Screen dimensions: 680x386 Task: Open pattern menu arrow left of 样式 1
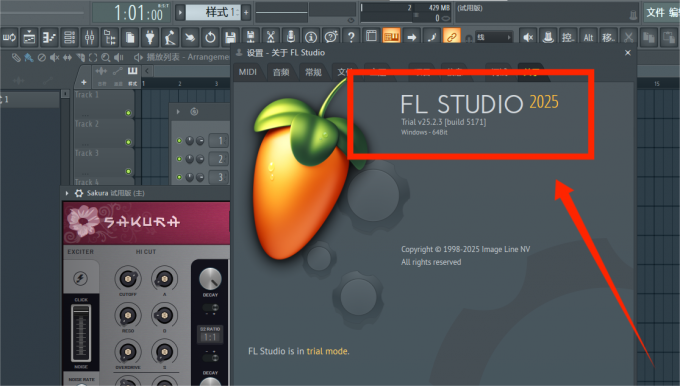pyautogui.click(x=180, y=13)
